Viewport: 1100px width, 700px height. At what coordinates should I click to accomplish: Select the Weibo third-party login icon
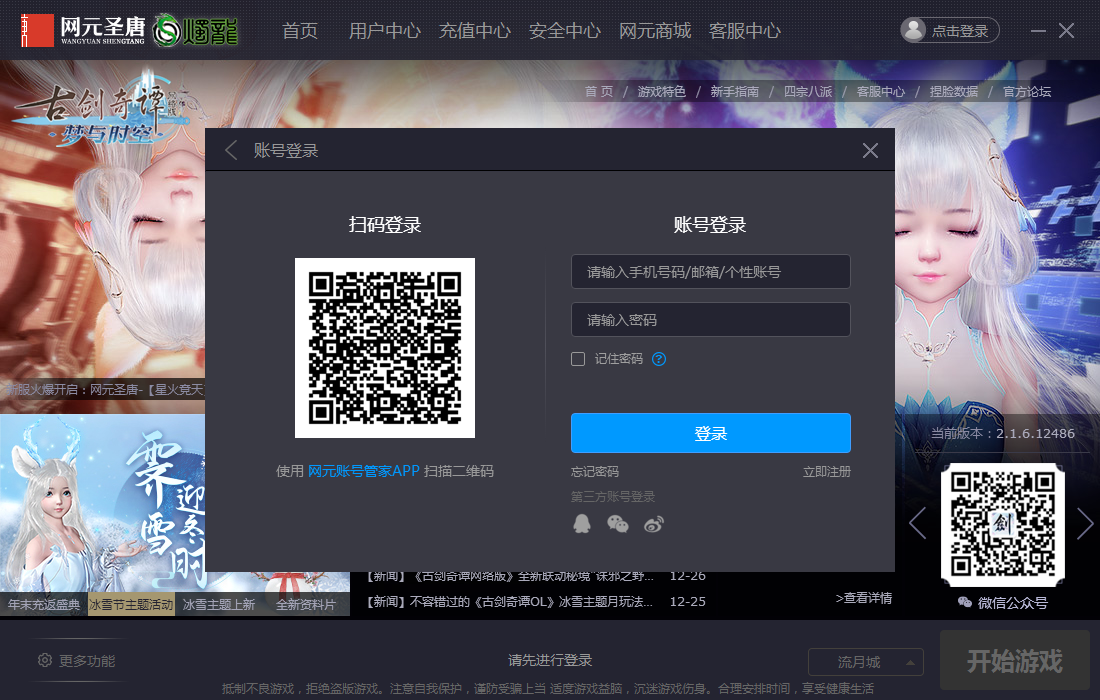coord(653,523)
